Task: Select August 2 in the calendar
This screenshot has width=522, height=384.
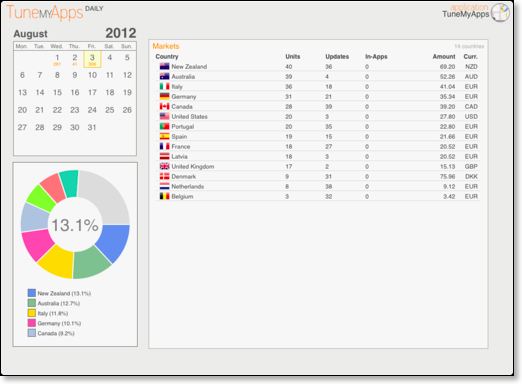Action: point(75,59)
